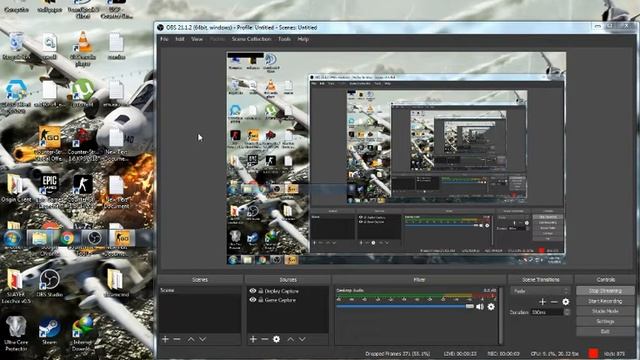Image resolution: width=640 pixels, height=360 pixels.
Task: Hide Game Capture using eye icon
Action: click(x=253, y=300)
